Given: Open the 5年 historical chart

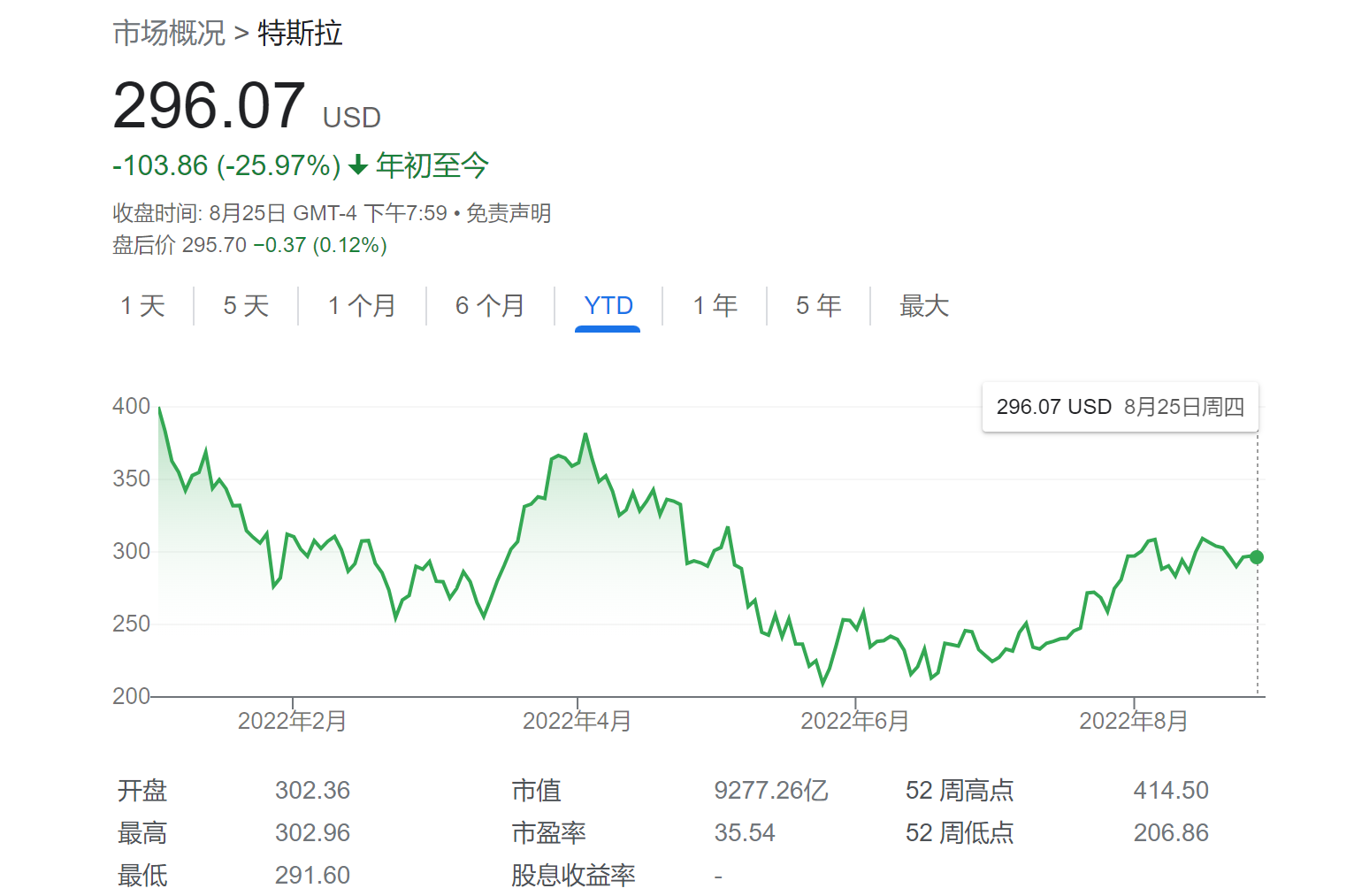Looking at the screenshot, I should pyautogui.click(x=818, y=305).
